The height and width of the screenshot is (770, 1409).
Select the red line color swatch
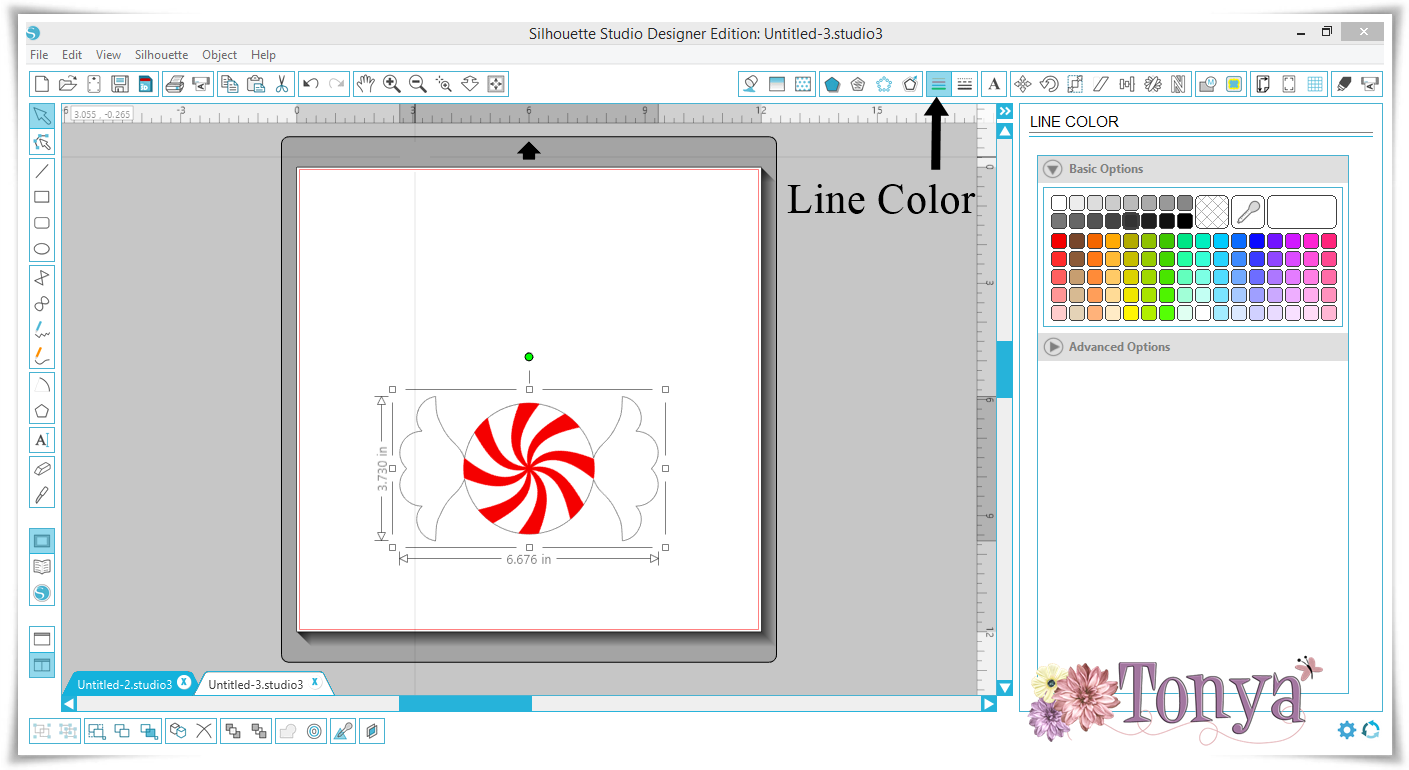(x=1059, y=241)
